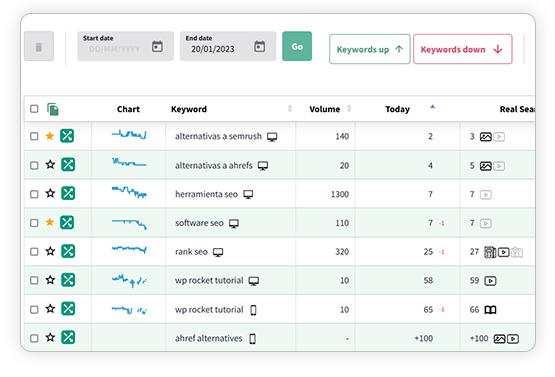Click green compare icon for rank seo
The width and height of the screenshot is (555, 377).
tap(68, 251)
